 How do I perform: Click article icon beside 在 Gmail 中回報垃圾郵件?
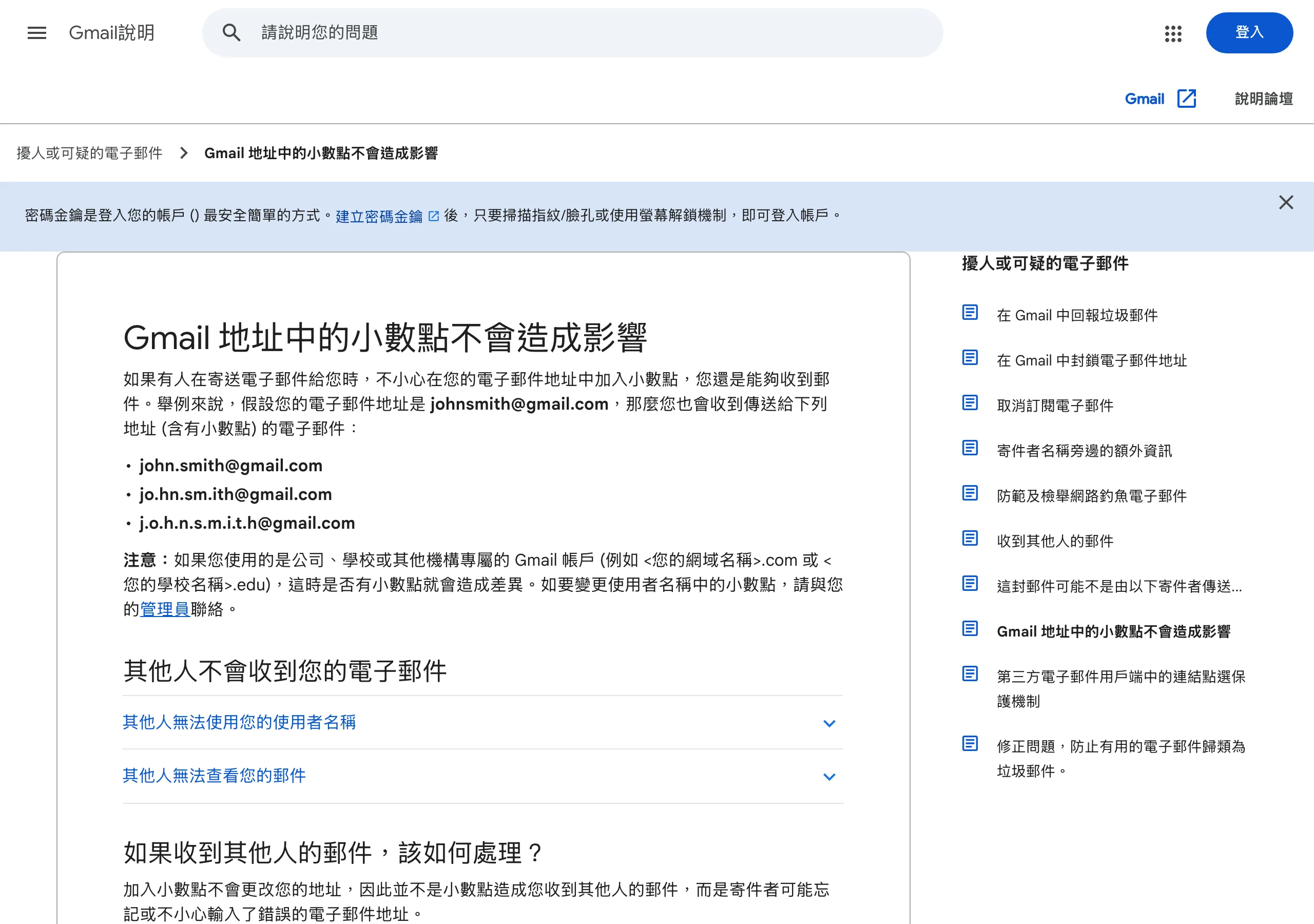tap(970, 313)
